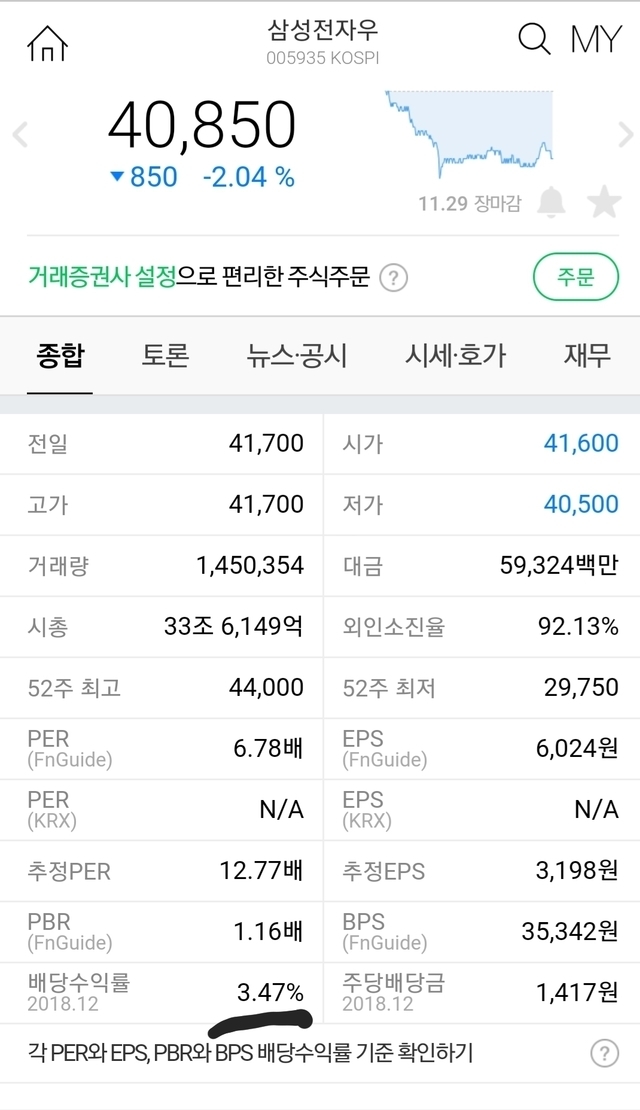Screen dimensions: 640x1110
Task: Go to the home screen icon
Action: [x=47, y=41]
